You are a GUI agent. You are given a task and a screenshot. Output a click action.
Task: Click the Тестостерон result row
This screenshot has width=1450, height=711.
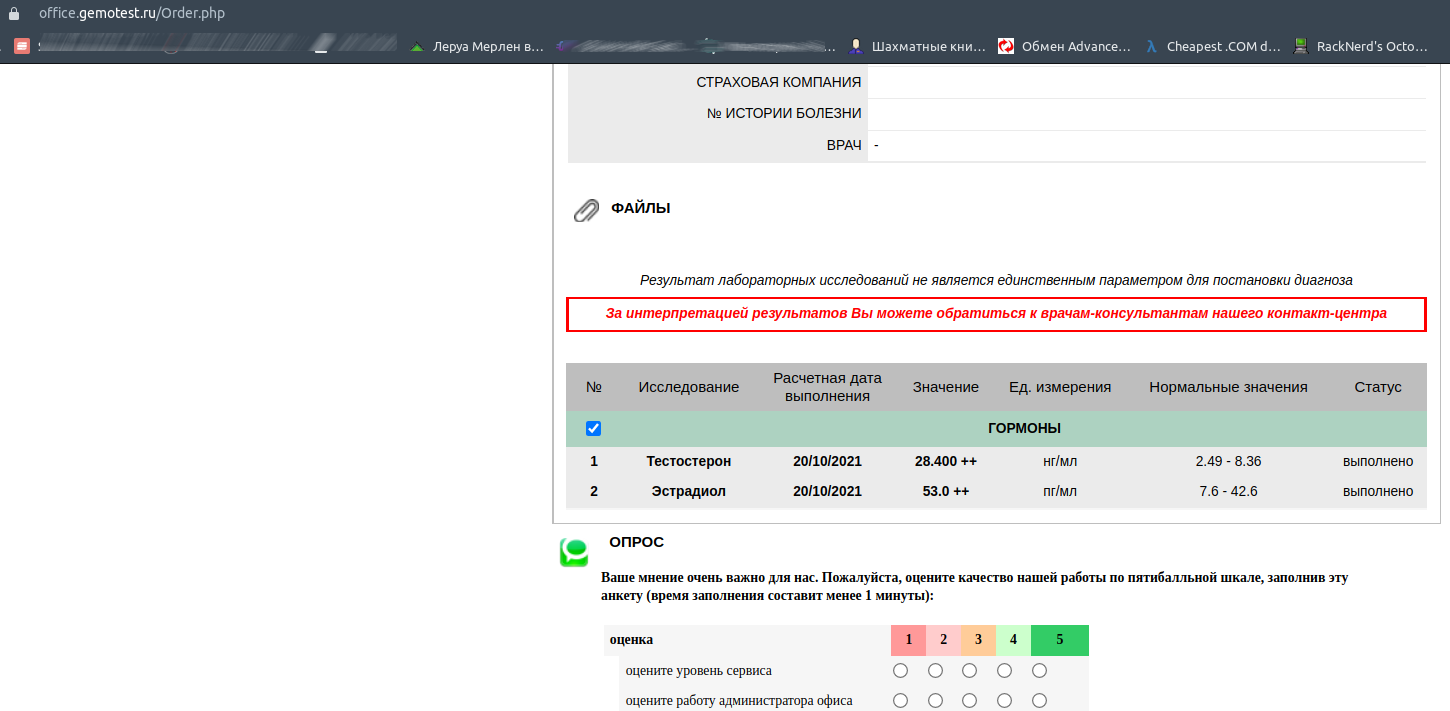688,461
